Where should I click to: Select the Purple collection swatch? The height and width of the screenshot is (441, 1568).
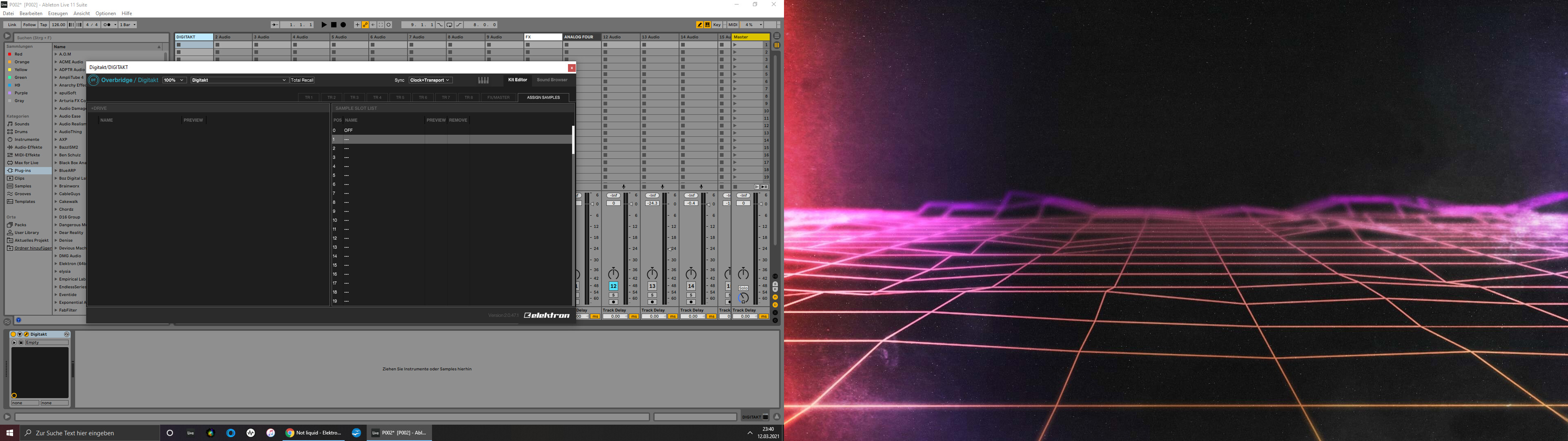pyautogui.click(x=10, y=93)
